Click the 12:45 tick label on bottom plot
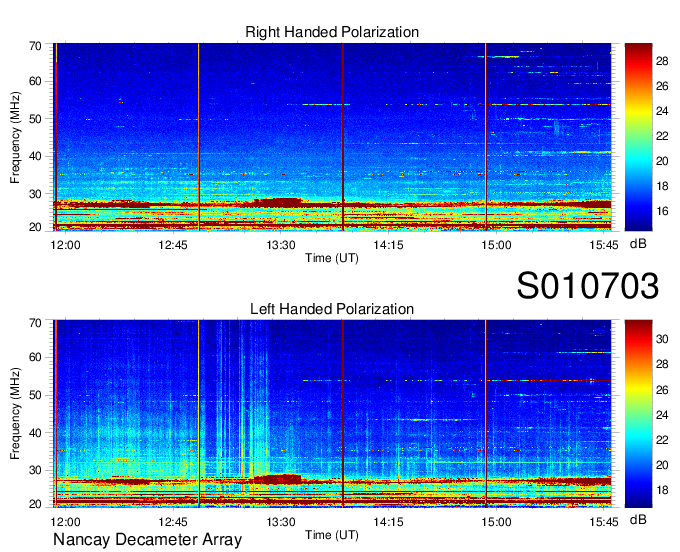Image resolution: width=680 pixels, height=552 pixels. point(173,522)
